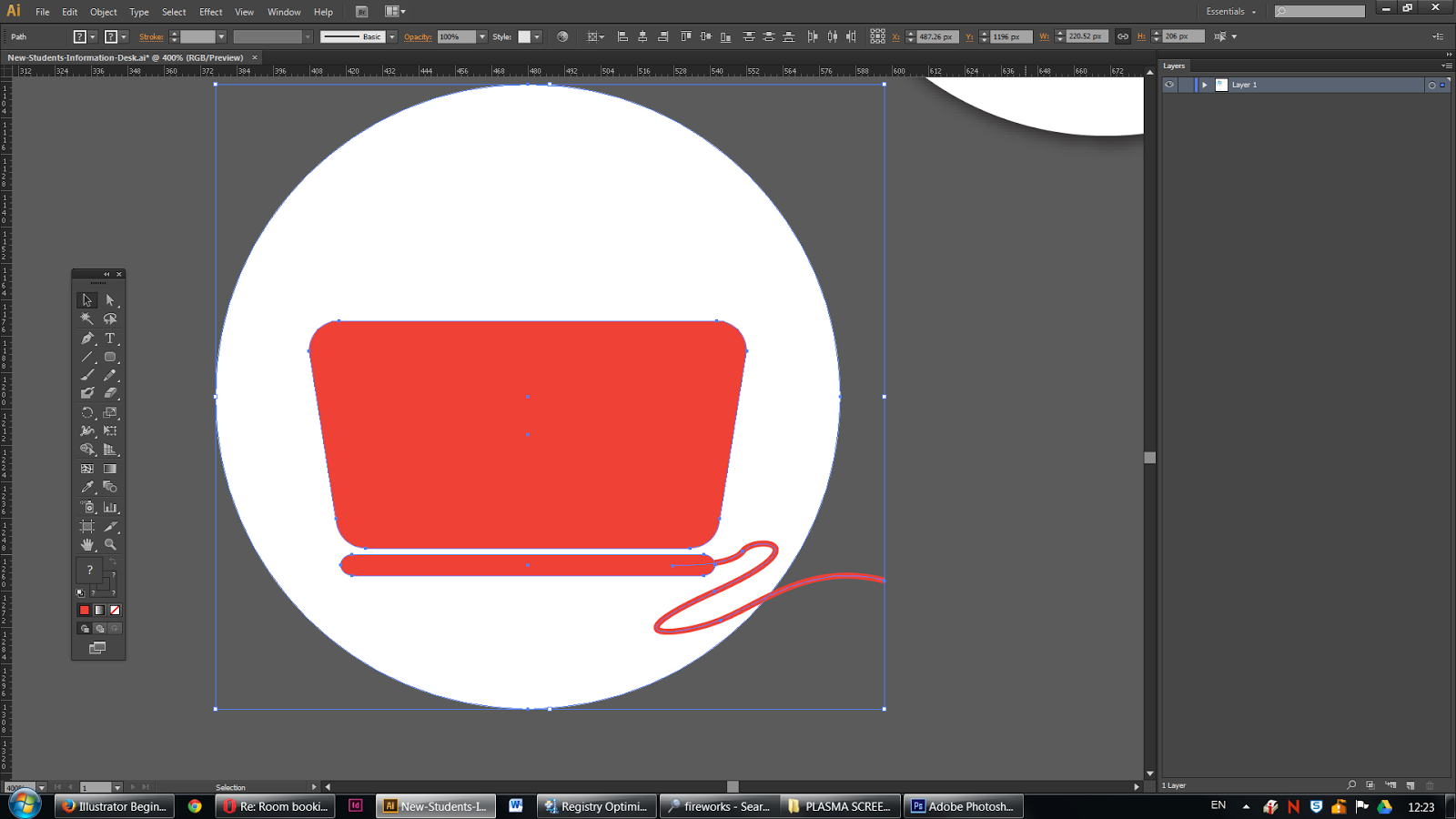Click the orange Stroke label link

(151, 36)
